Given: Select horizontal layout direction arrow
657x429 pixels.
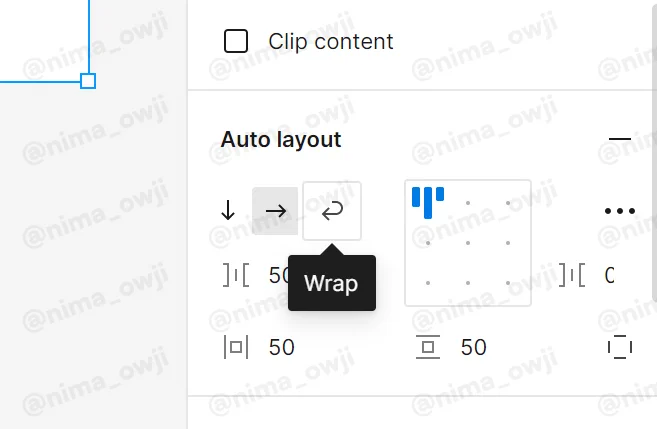Looking at the screenshot, I should click(x=275, y=211).
